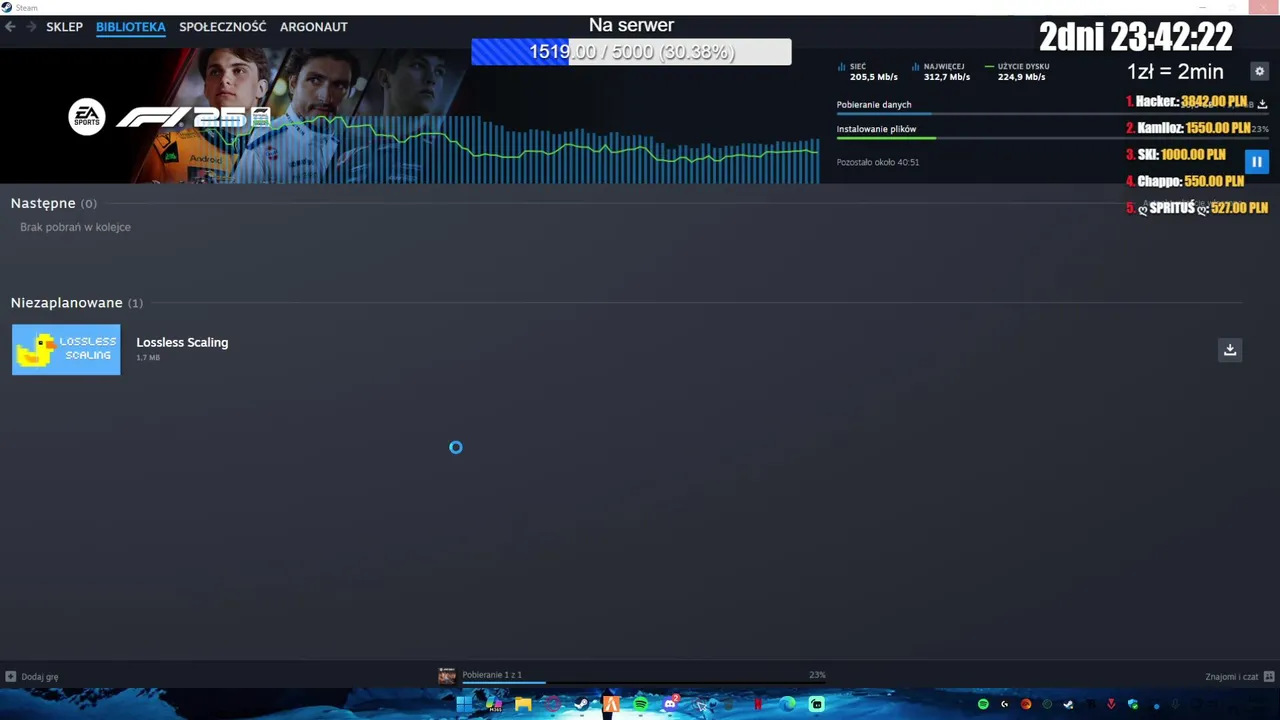Open the ARGONAUT profile tab

[314, 27]
